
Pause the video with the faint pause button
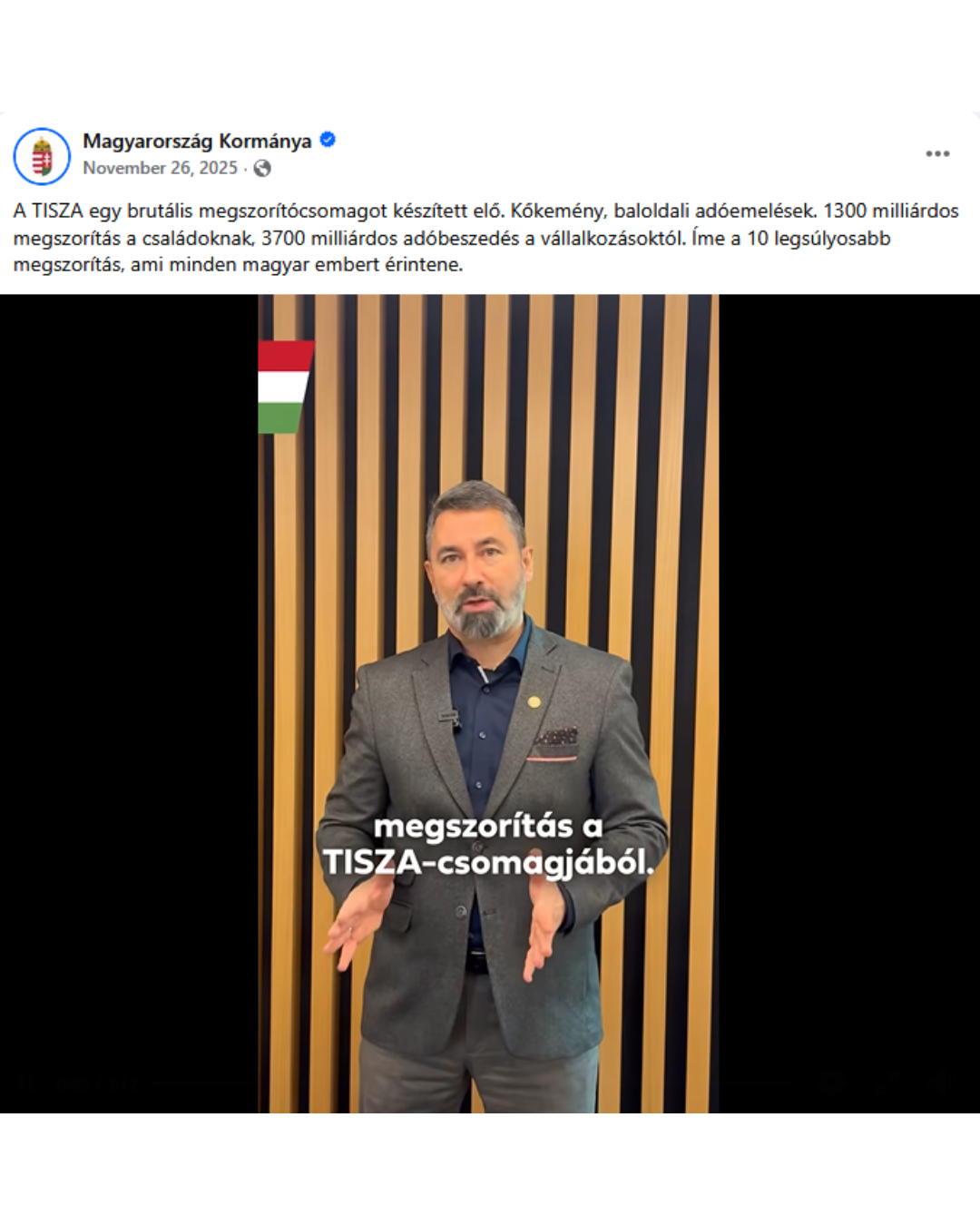tap(25, 1082)
